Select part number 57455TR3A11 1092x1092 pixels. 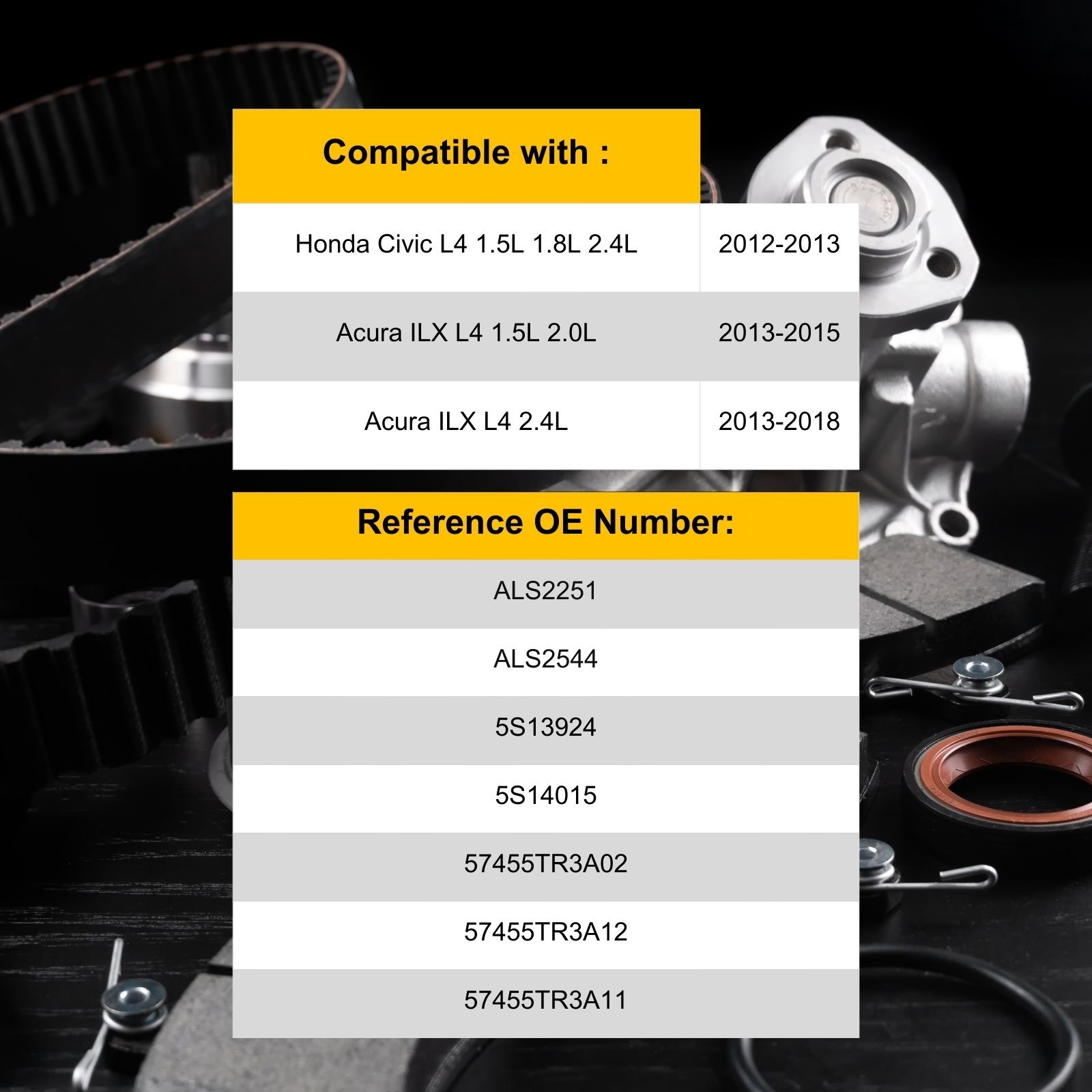tap(545, 1001)
